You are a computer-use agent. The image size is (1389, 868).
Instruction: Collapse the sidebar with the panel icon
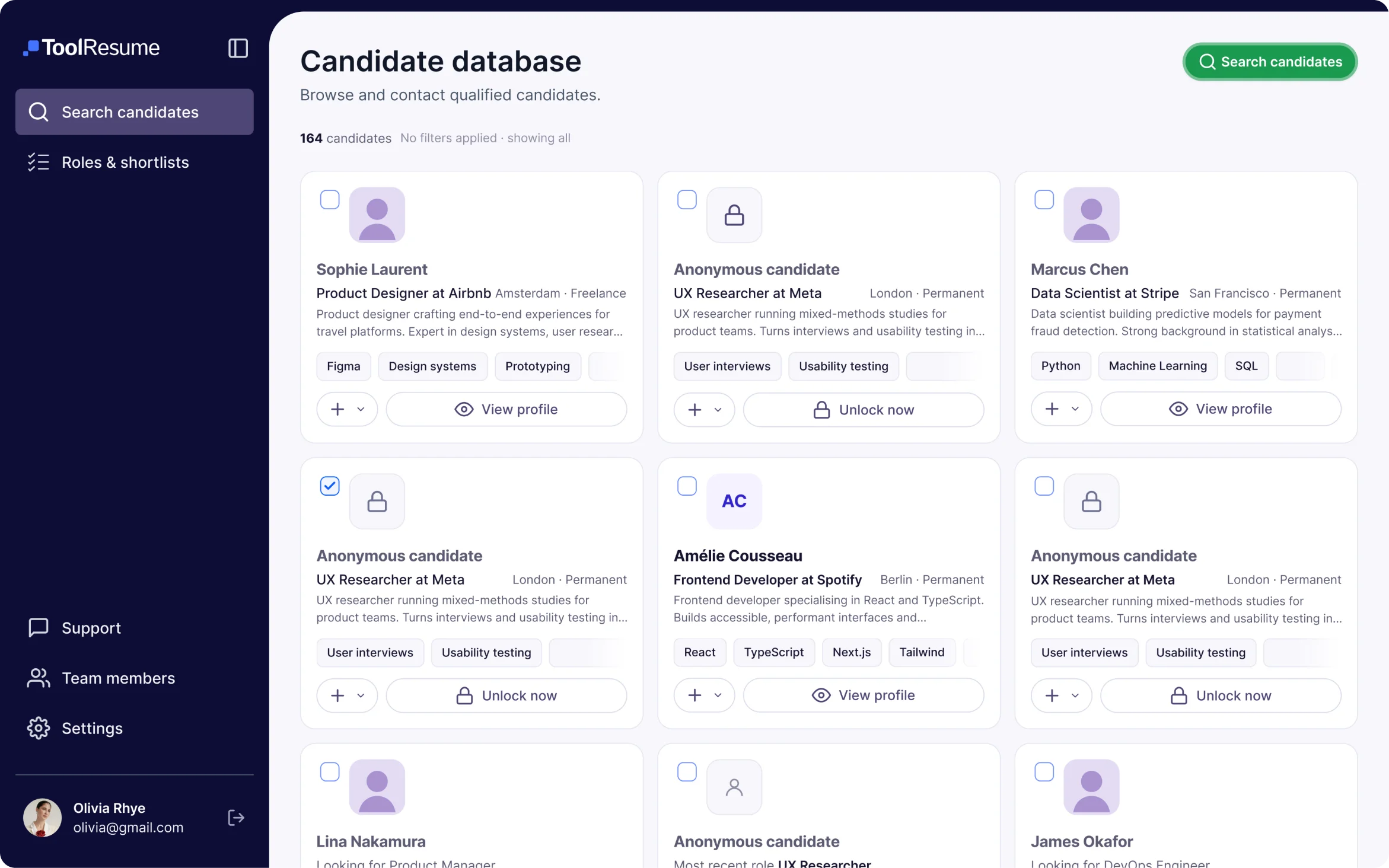pyautogui.click(x=238, y=48)
